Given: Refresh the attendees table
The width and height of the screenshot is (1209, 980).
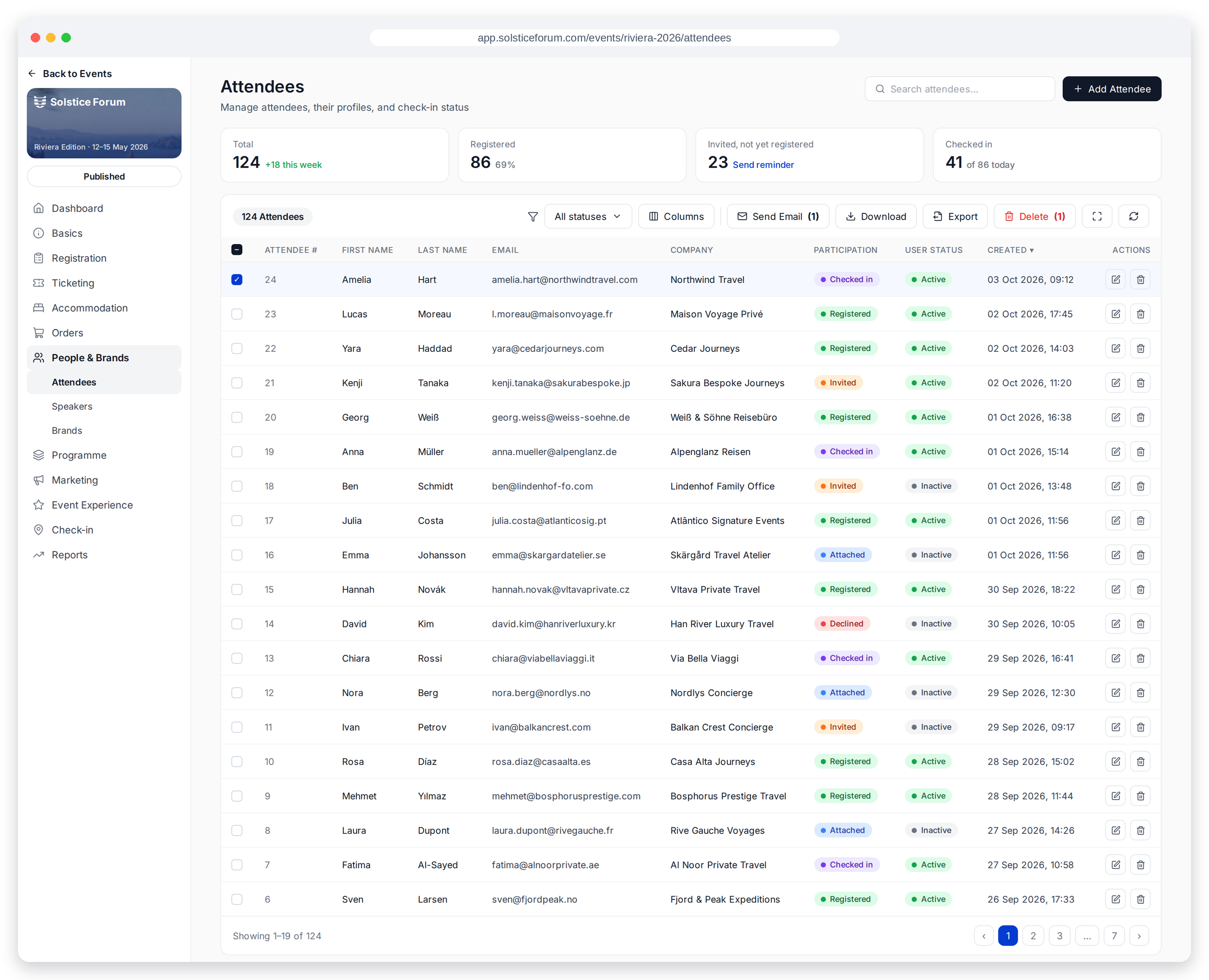Looking at the screenshot, I should point(1133,217).
